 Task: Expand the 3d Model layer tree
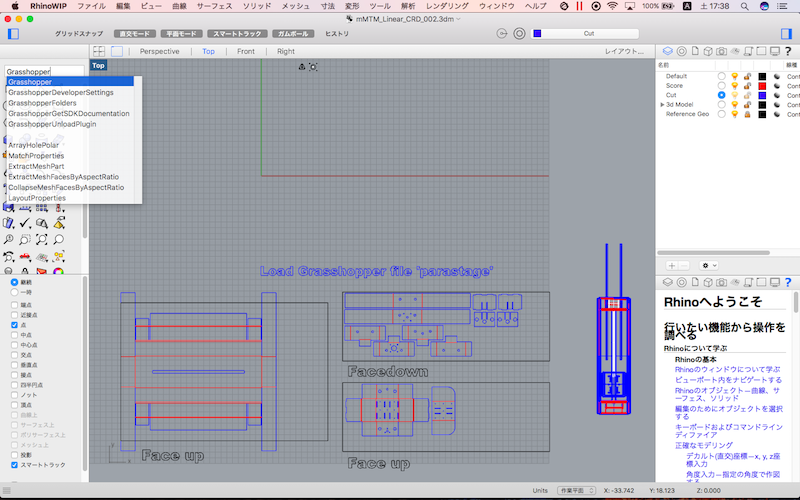662,105
